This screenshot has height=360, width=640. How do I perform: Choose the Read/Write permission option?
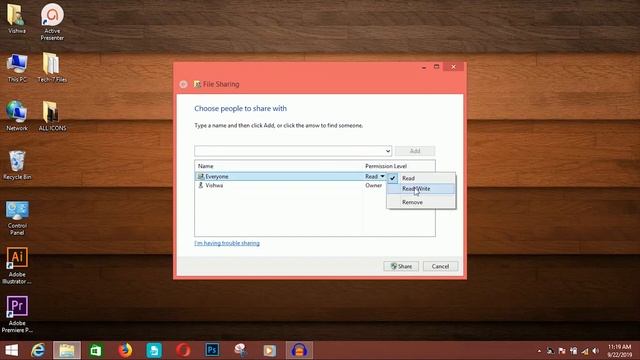click(421, 189)
